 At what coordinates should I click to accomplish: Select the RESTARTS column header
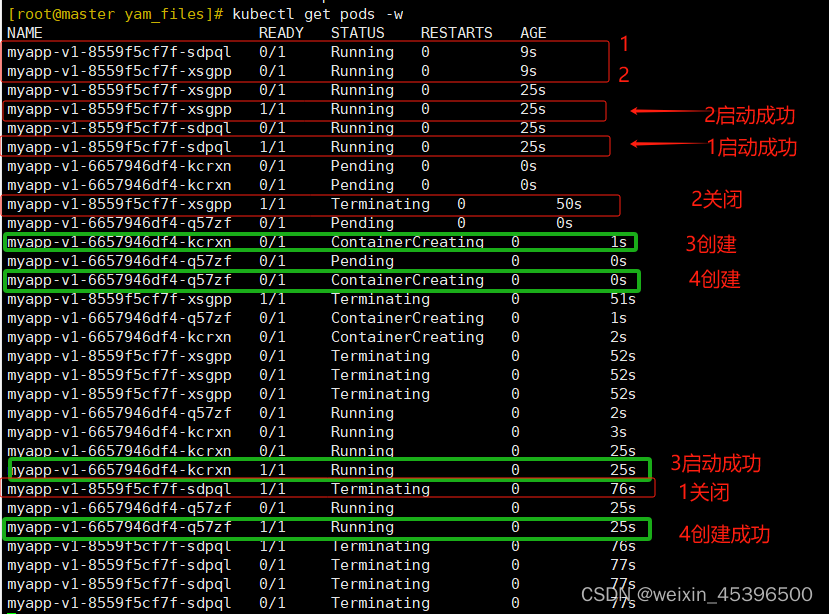pos(456,32)
